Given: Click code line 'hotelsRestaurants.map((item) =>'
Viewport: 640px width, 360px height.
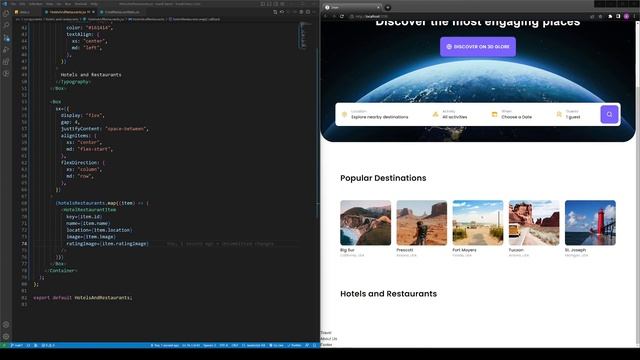Looking at the screenshot, I should [102, 203].
